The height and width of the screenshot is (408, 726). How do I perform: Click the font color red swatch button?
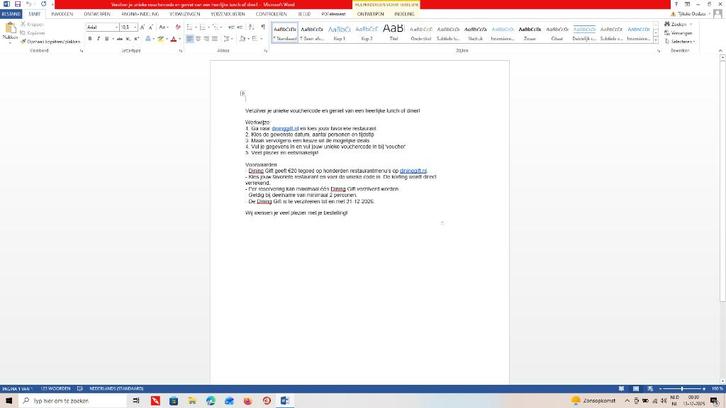pyautogui.click(x=174, y=39)
